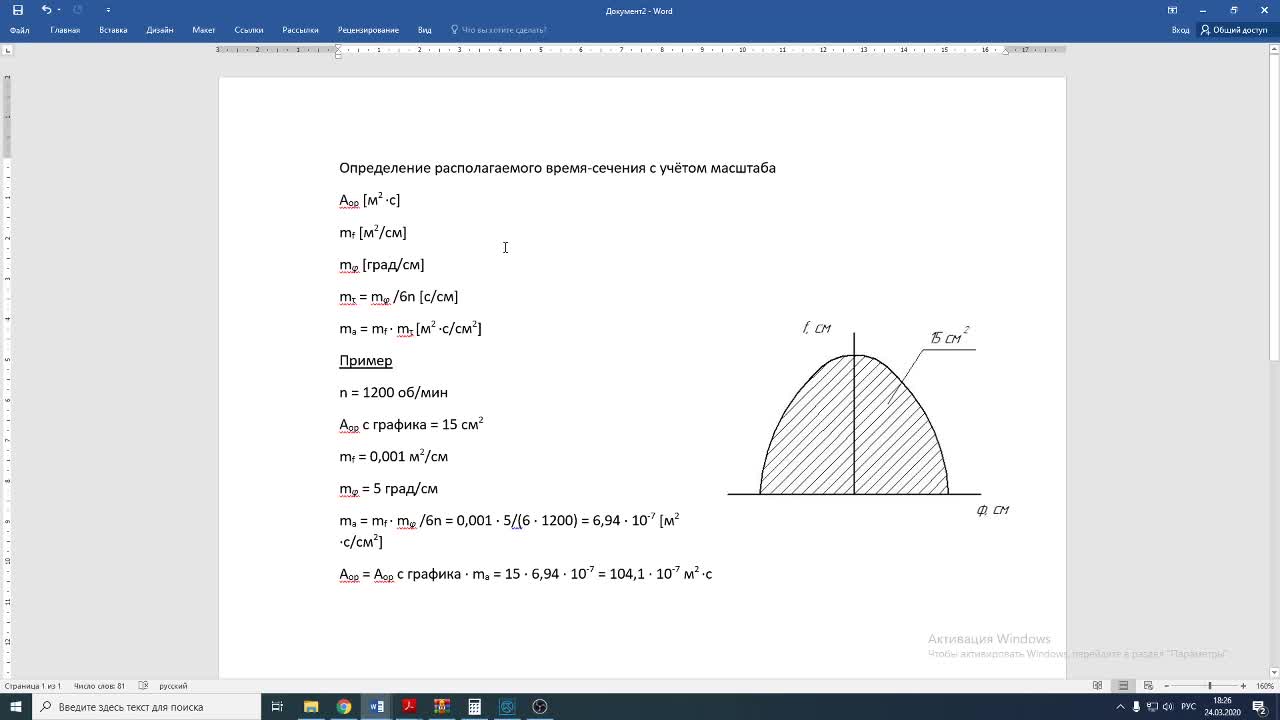The image size is (1280, 720).
Task: Open Google Chrome from the taskbar
Action: [344, 707]
